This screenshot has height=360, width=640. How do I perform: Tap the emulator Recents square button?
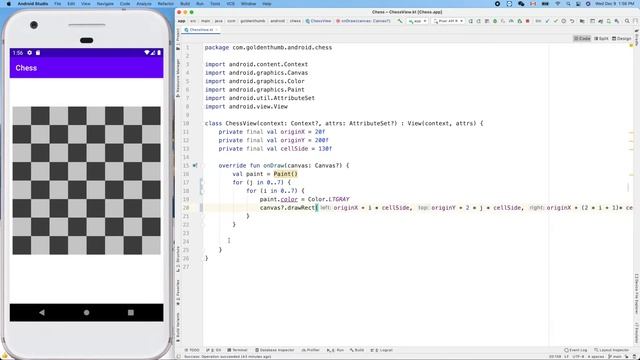tap(131, 312)
